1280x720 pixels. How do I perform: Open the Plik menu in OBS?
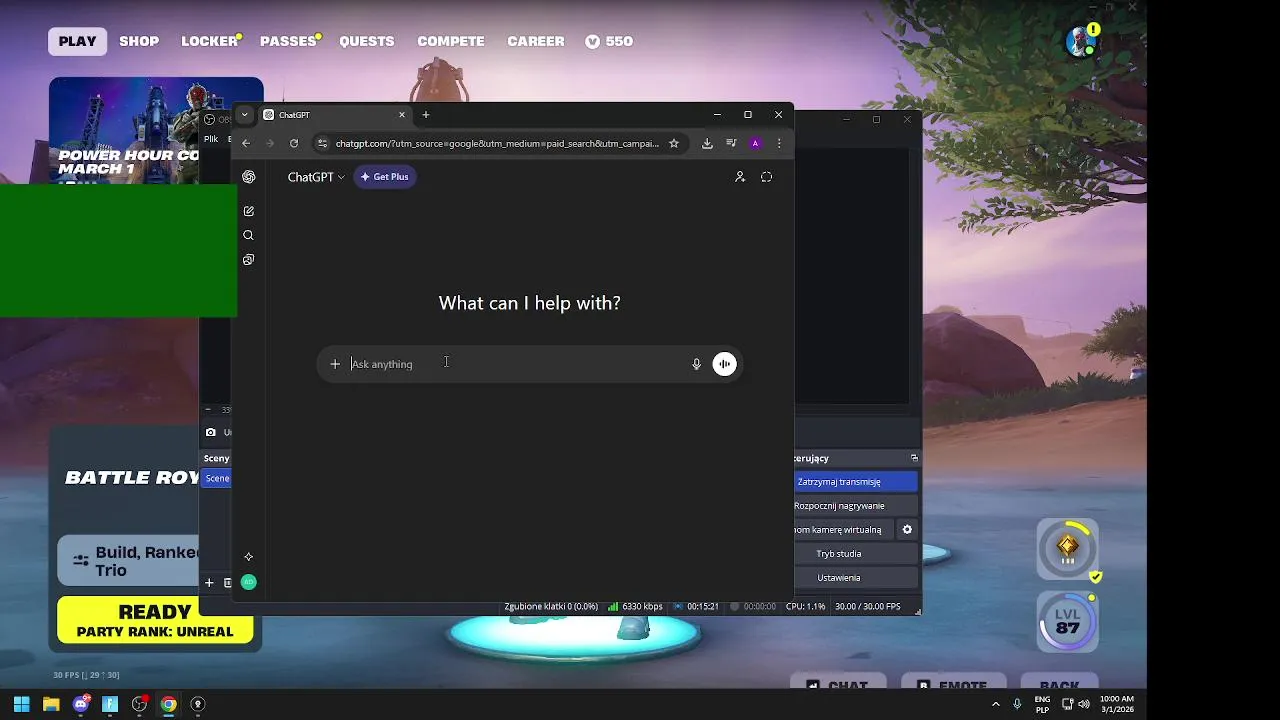pyautogui.click(x=211, y=139)
